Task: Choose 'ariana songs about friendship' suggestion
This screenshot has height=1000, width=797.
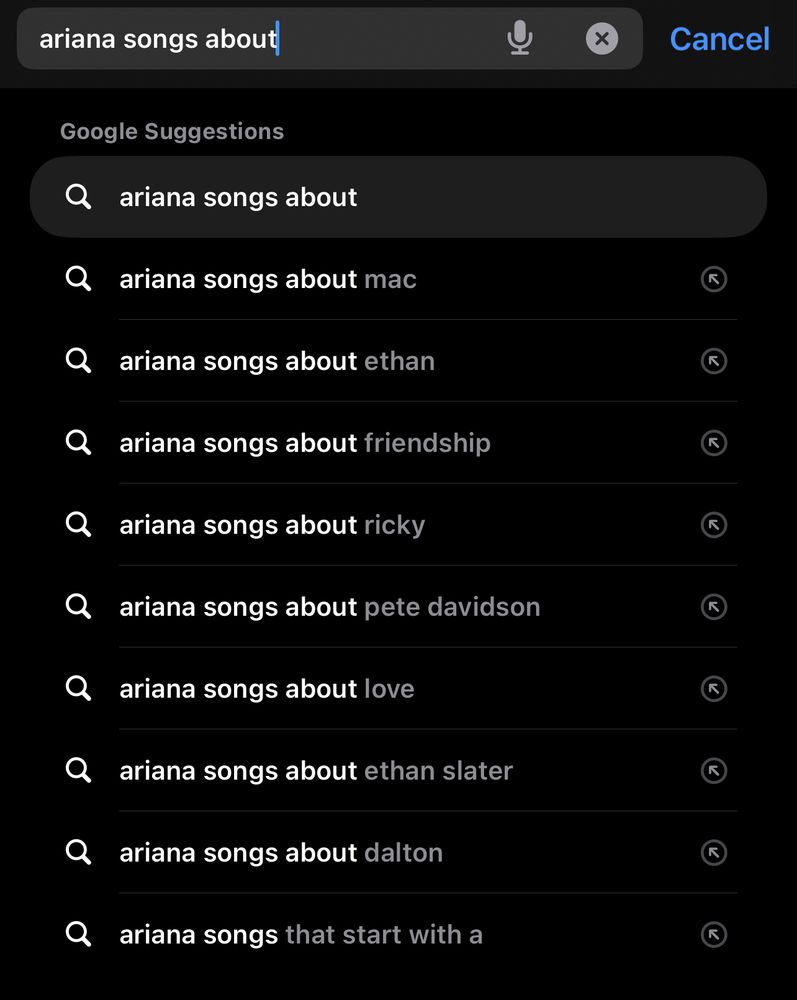Action: click(x=304, y=443)
